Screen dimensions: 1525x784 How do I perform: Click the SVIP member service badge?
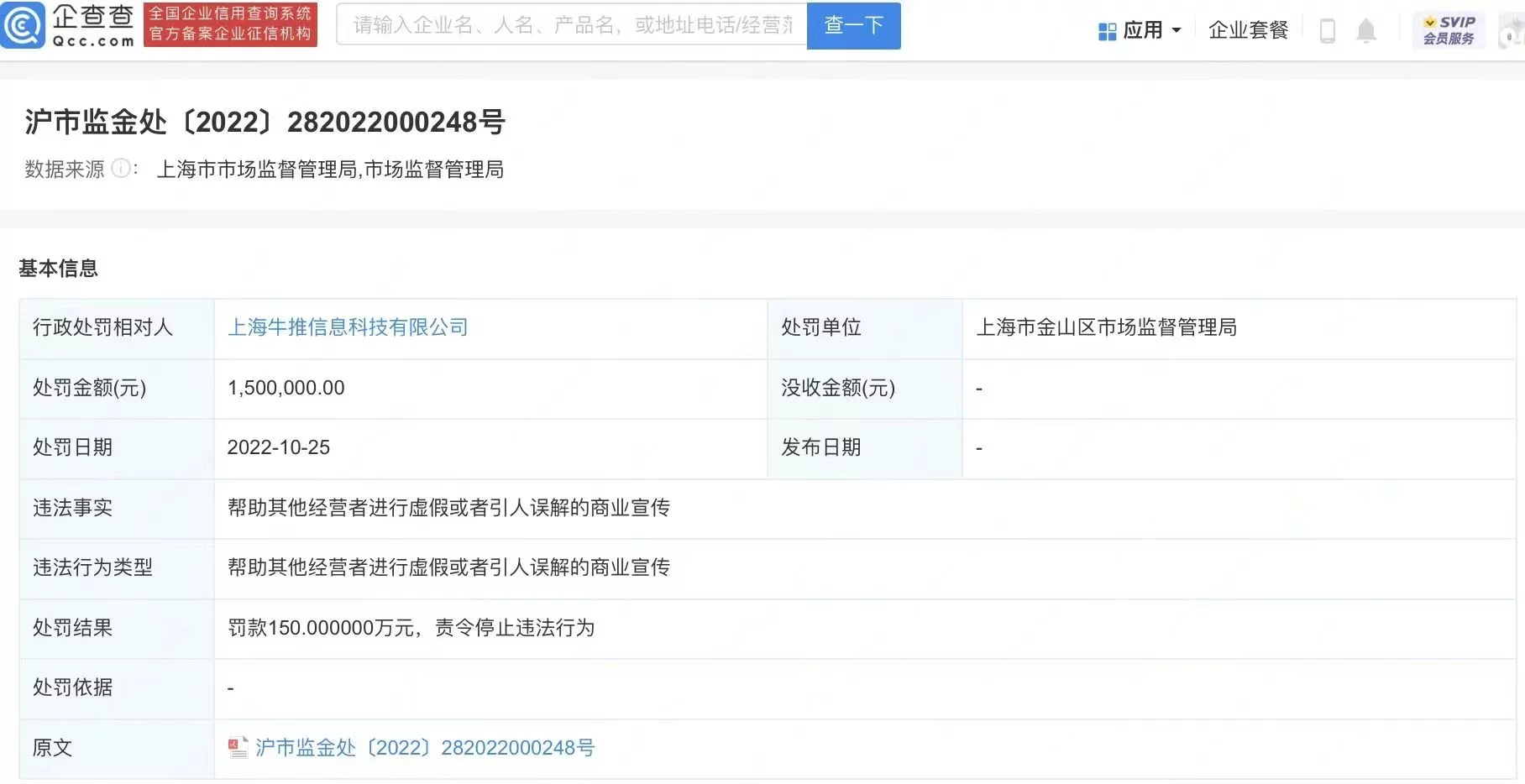[1449, 30]
